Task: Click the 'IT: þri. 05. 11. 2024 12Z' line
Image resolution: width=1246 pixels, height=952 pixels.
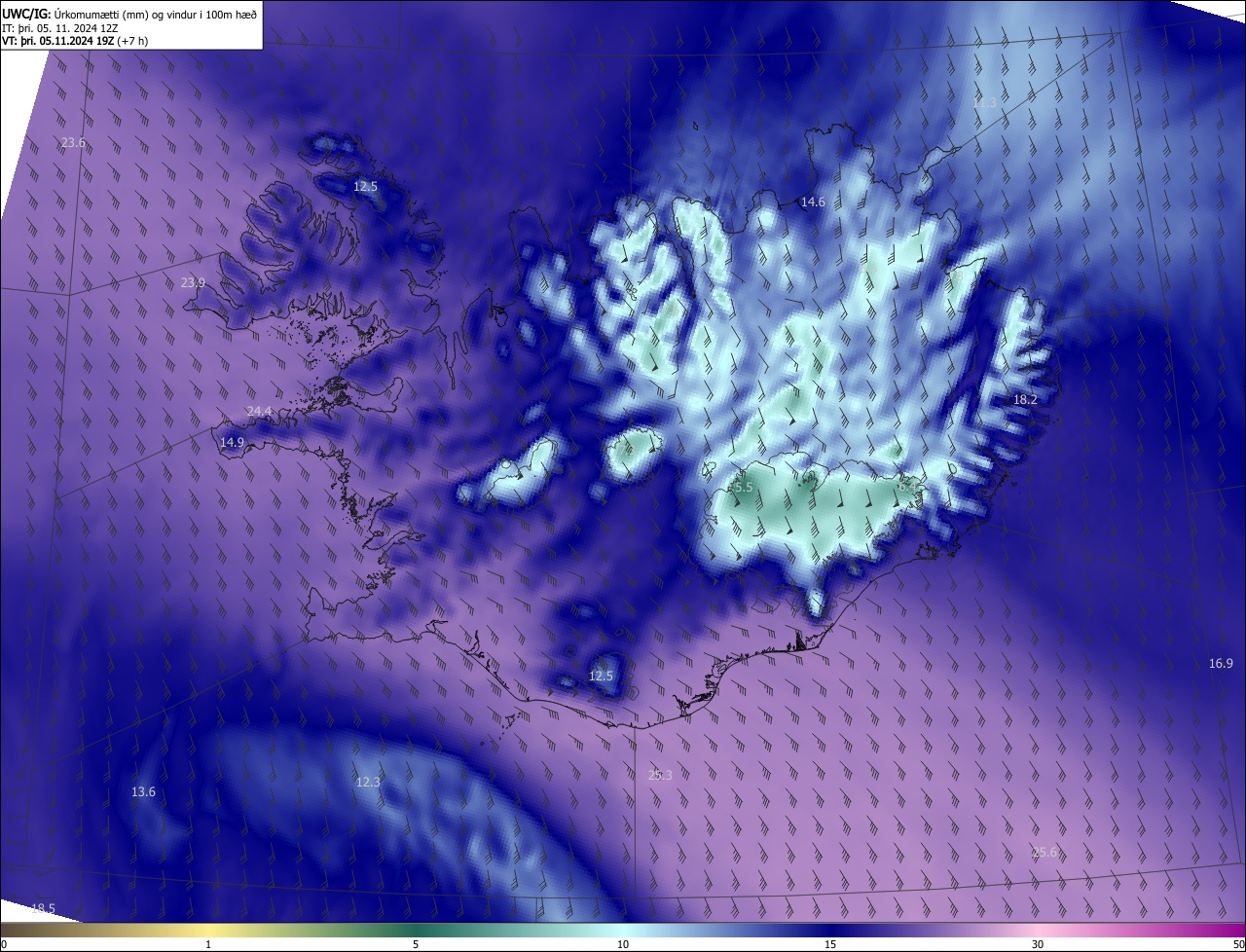Action: point(59,27)
